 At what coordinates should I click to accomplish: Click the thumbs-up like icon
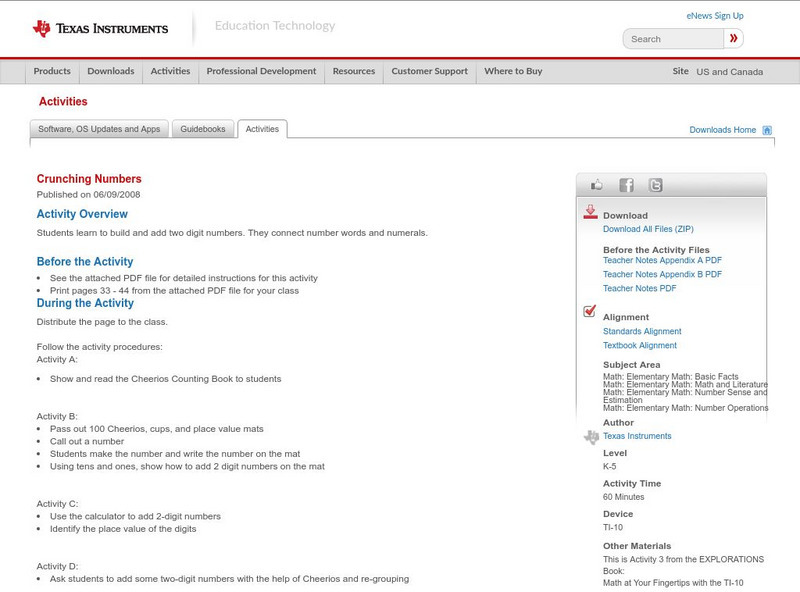coord(597,185)
